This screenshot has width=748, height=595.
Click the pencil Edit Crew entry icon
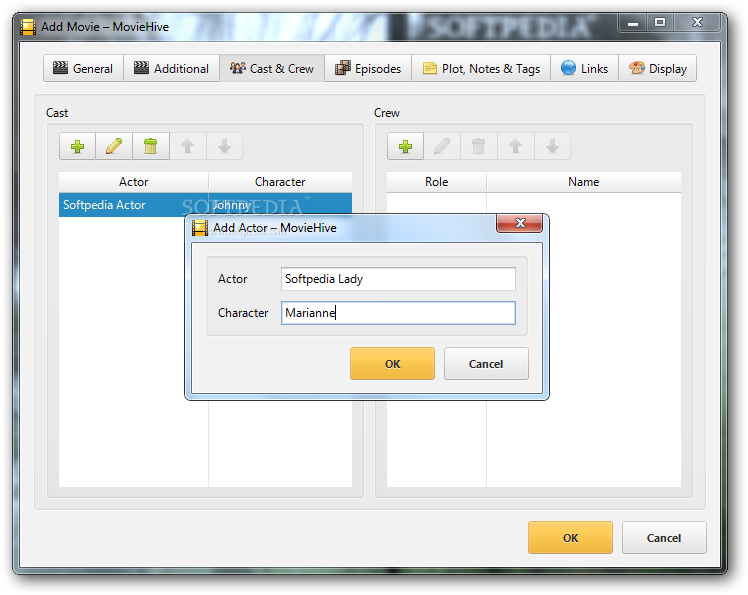click(442, 146)
